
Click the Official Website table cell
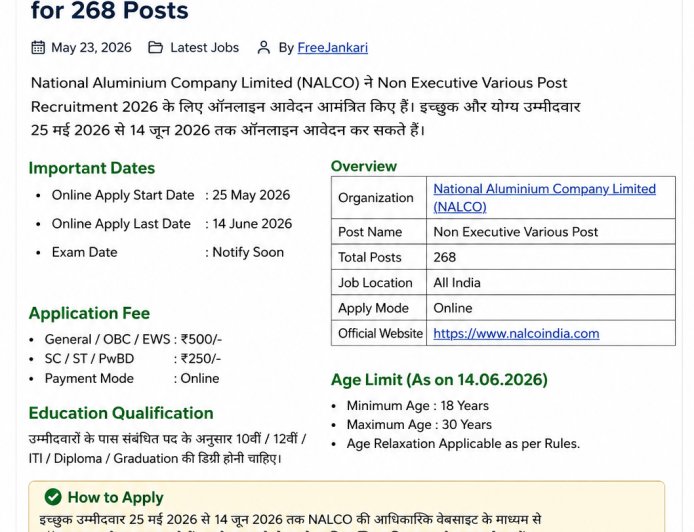coord(379,333)
